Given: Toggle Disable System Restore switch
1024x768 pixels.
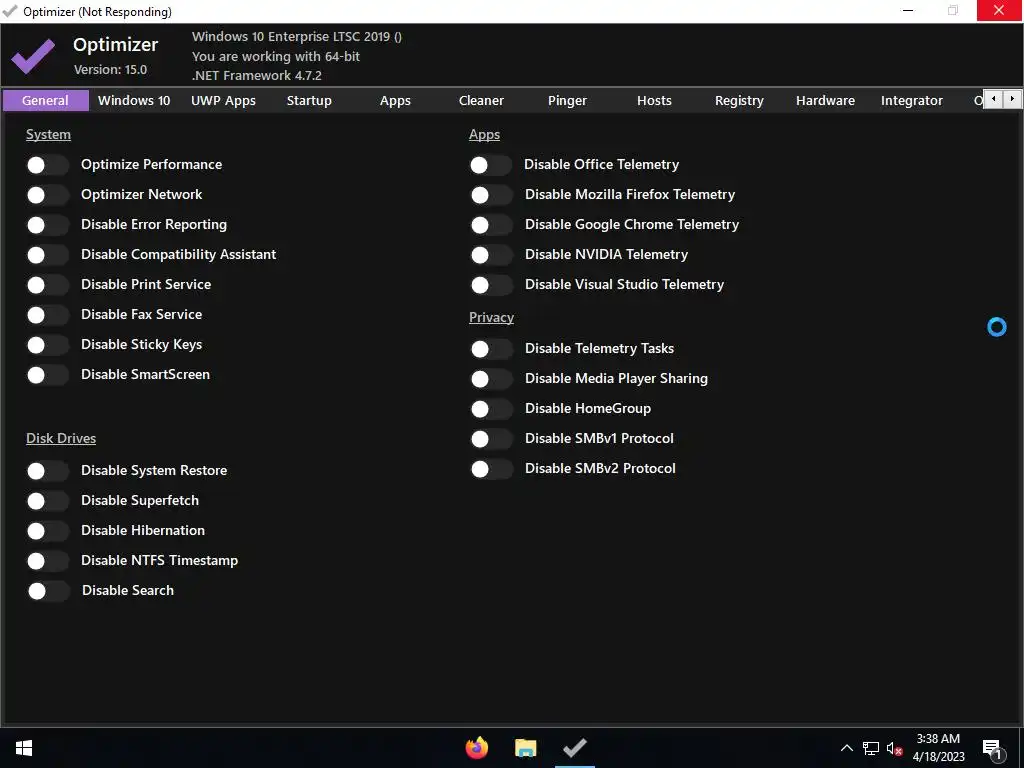Looking at the screenshot, I should point(47,471).
